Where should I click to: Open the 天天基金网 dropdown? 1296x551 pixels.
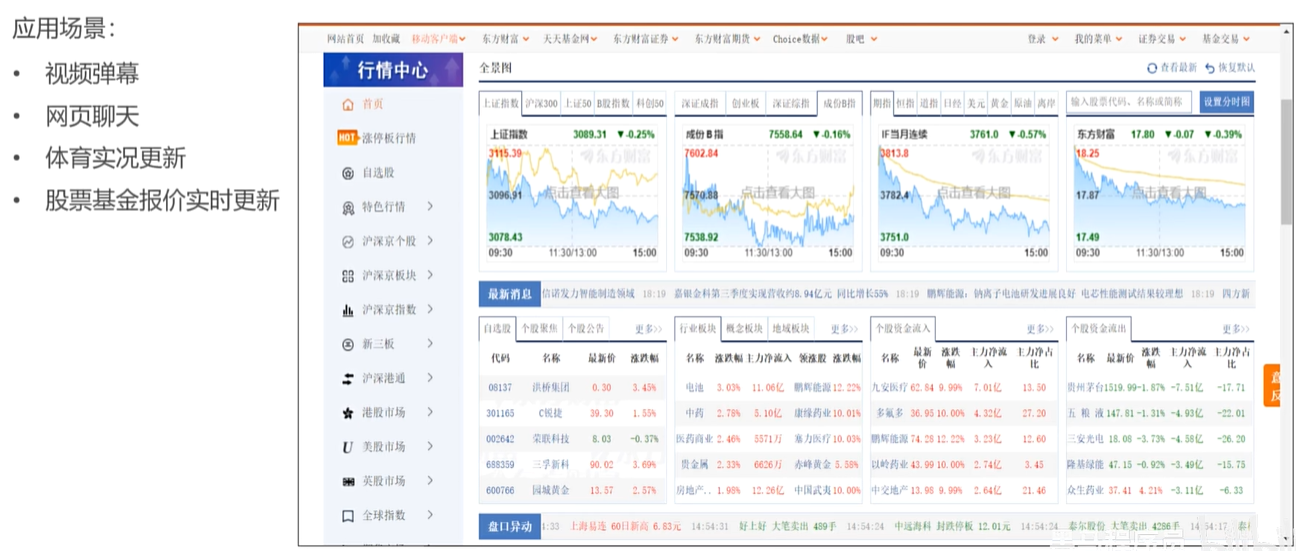(570, 39)
